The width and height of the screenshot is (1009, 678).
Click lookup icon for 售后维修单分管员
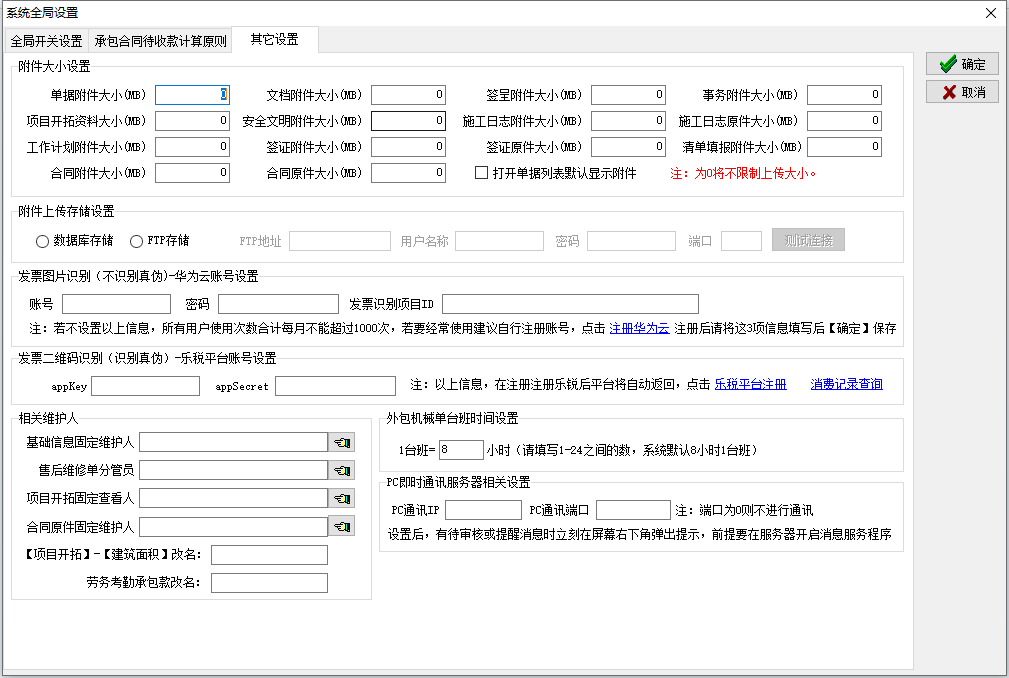[x=342, y=470]
